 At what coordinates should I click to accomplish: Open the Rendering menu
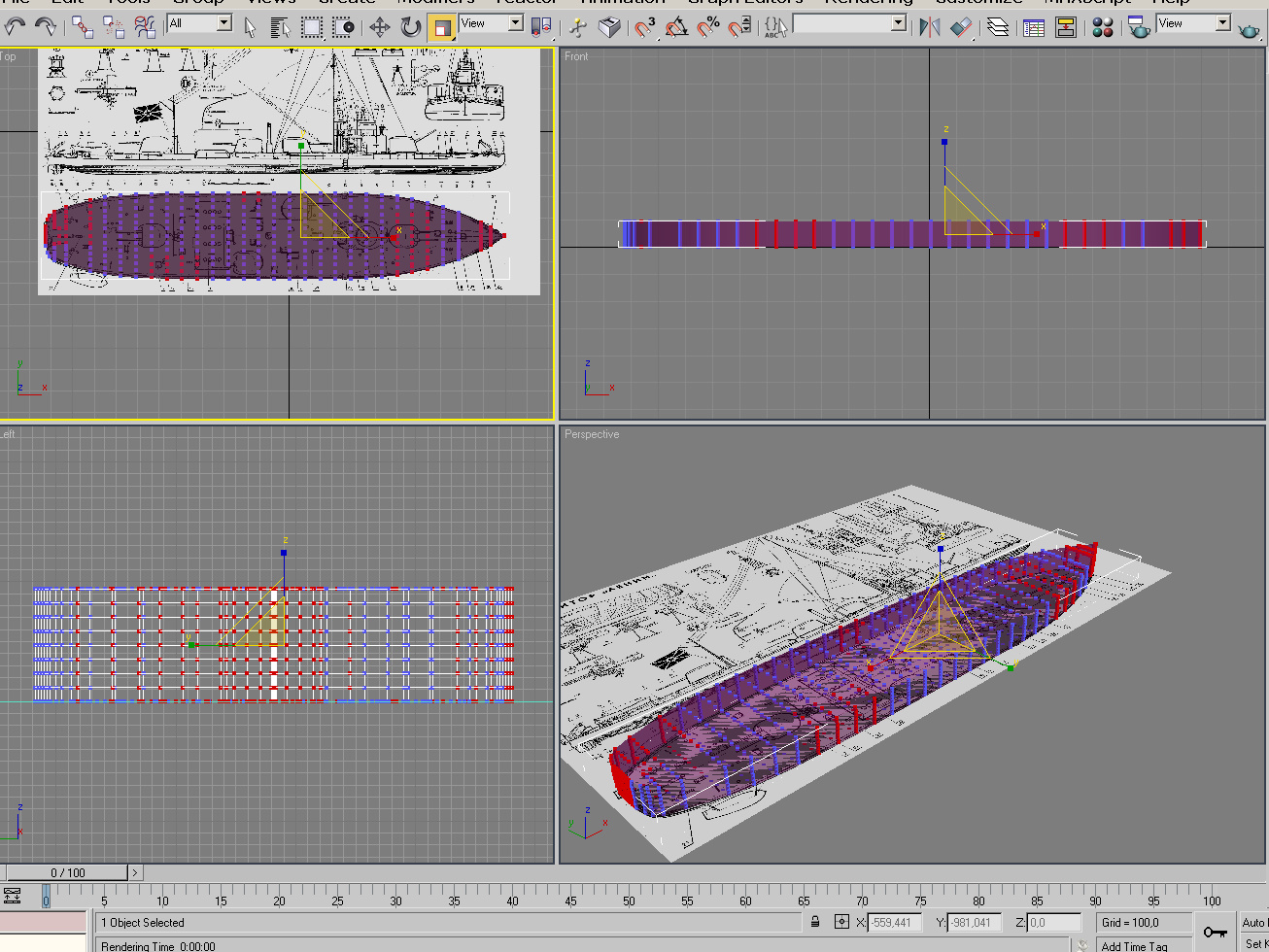pyautogui.click(x=867, y=2)
